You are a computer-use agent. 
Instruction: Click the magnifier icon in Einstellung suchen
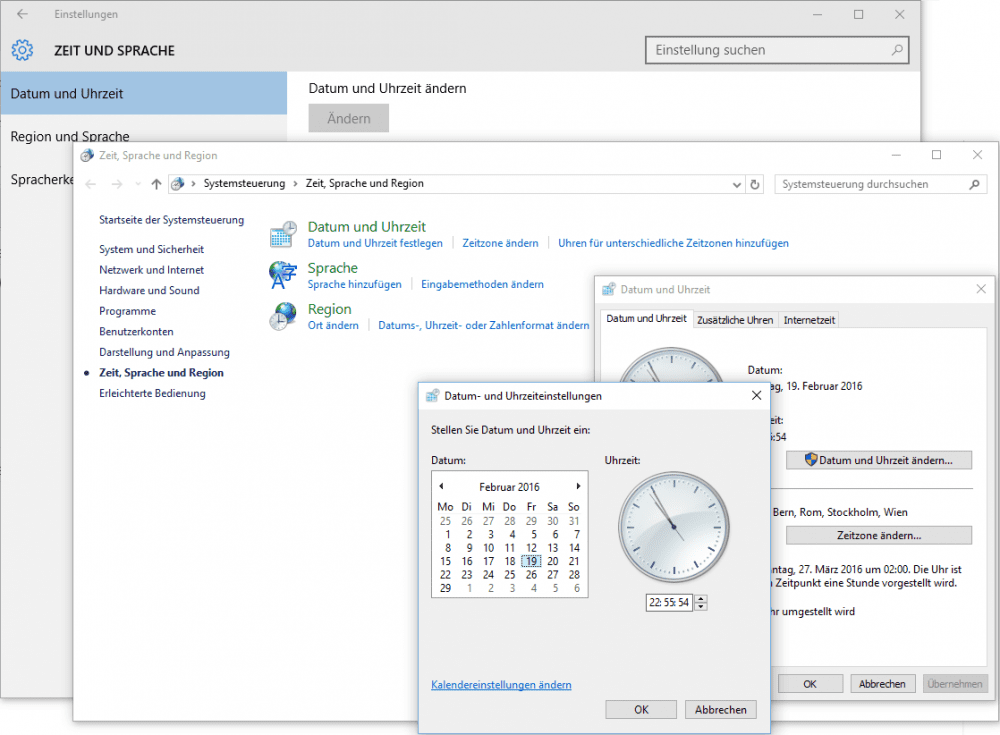[x=898, y=49]
